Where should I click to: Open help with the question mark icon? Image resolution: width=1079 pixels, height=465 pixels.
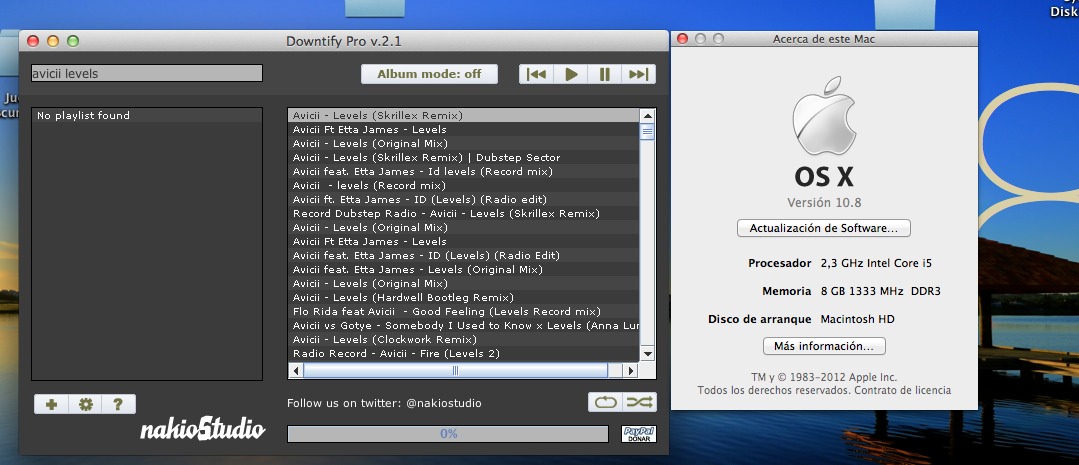click(118, 404)
